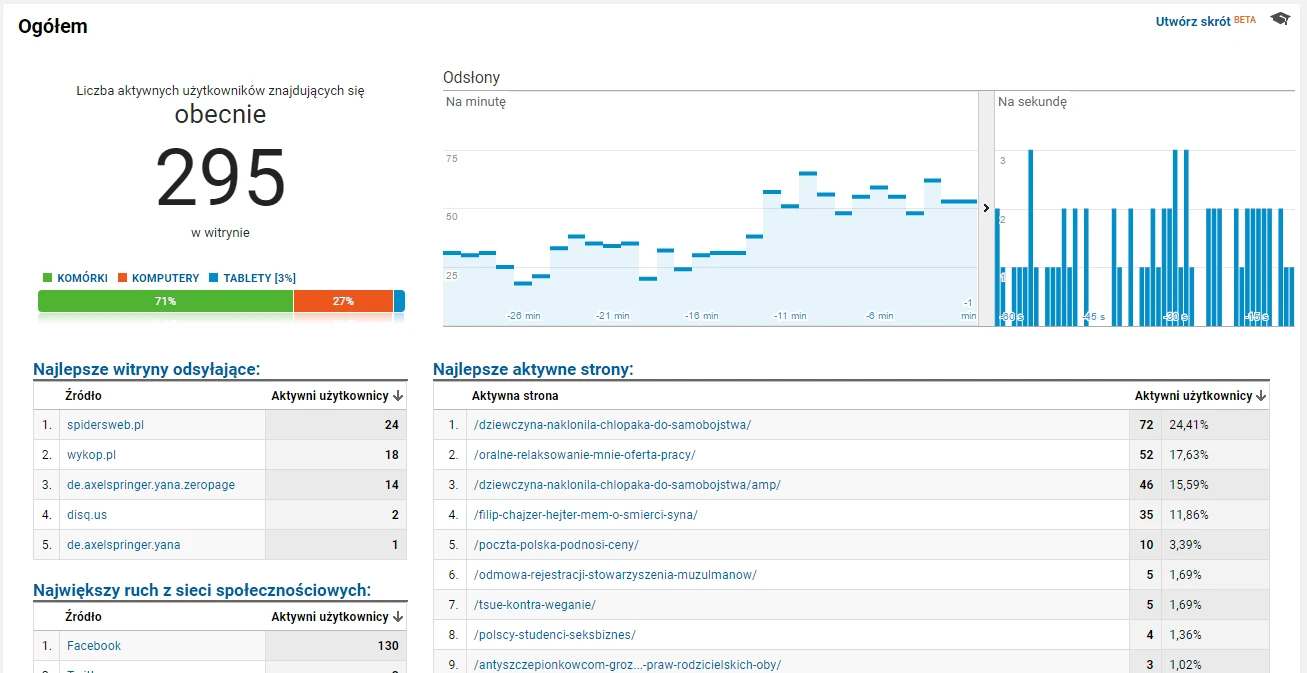Click Utwórz skrót link
1307x673 pixels.
pyautogui.click(x=1193, y=21)
